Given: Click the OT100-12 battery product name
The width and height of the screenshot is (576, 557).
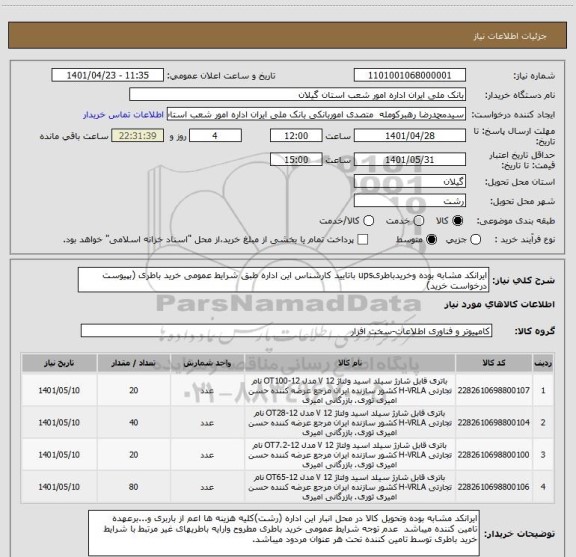Looking at the screenshot, I should pos(350,391).
